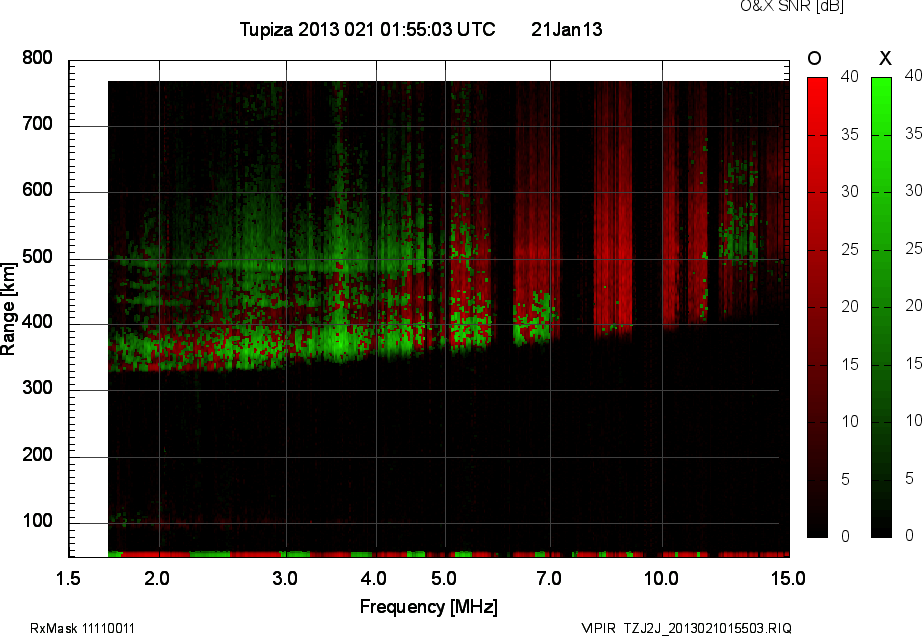Select the 'Frequency [MHz]' x-axis label
Viewport: 922px width, 636px height.
click(x=428, y=606)
